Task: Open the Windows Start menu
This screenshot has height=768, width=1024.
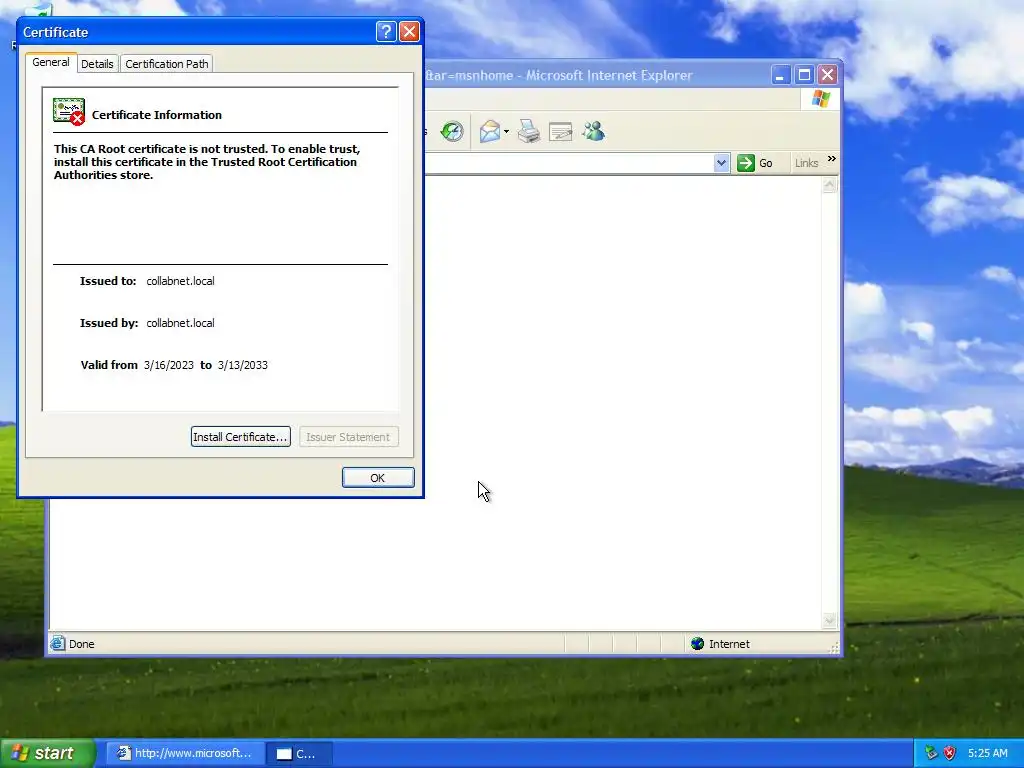Action: point(48,753)
